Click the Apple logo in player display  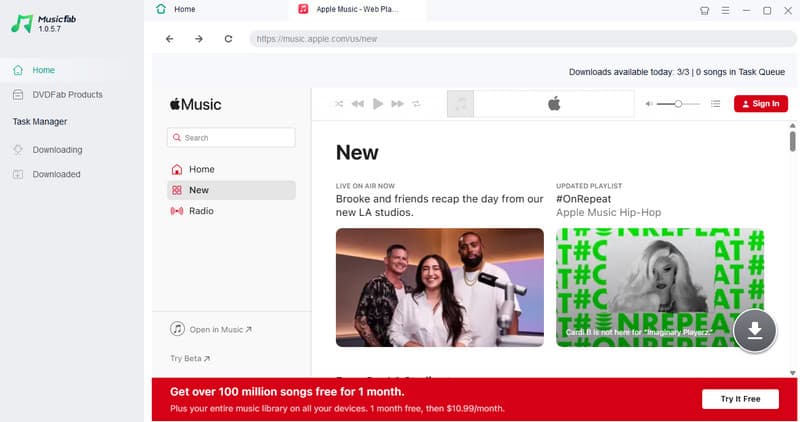(554, 104)
